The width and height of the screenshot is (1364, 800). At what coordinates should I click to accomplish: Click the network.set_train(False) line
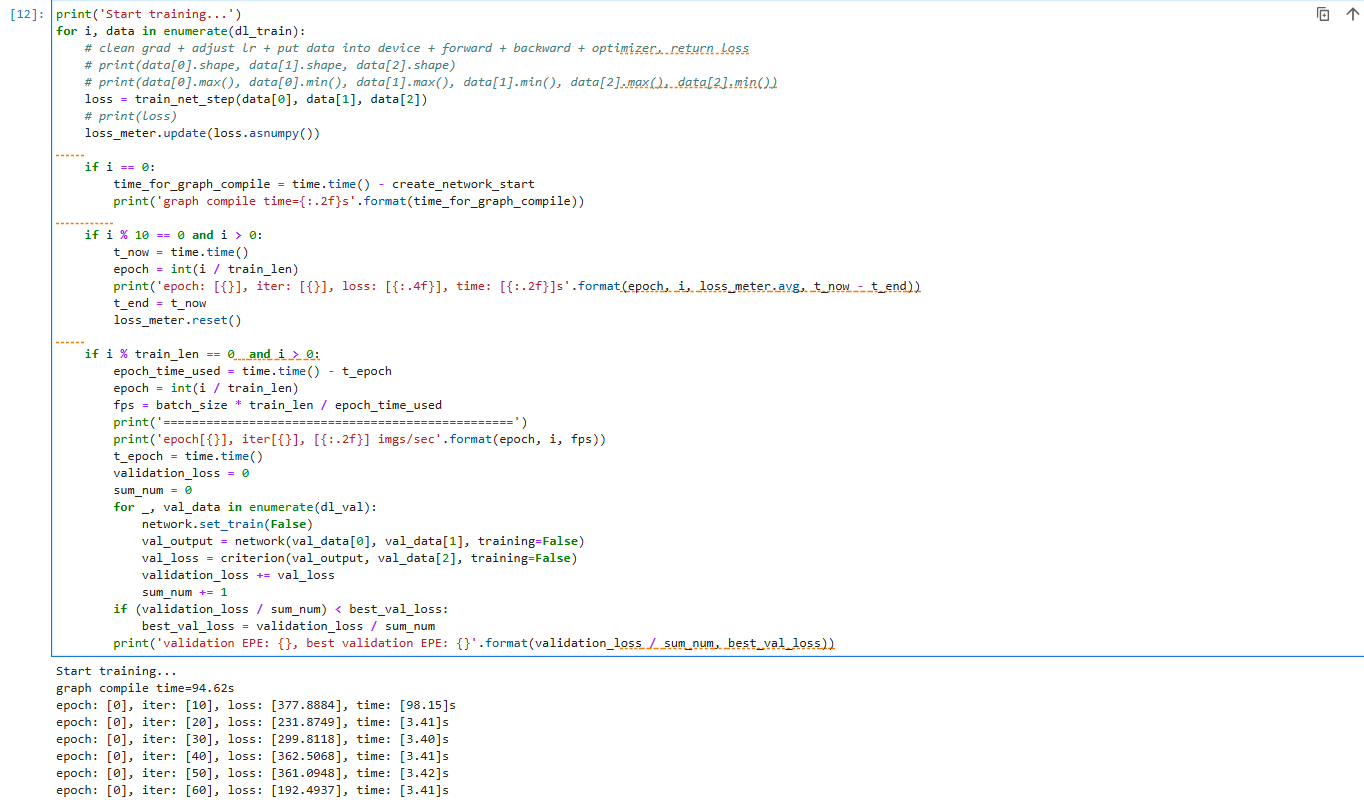point(227,524)
